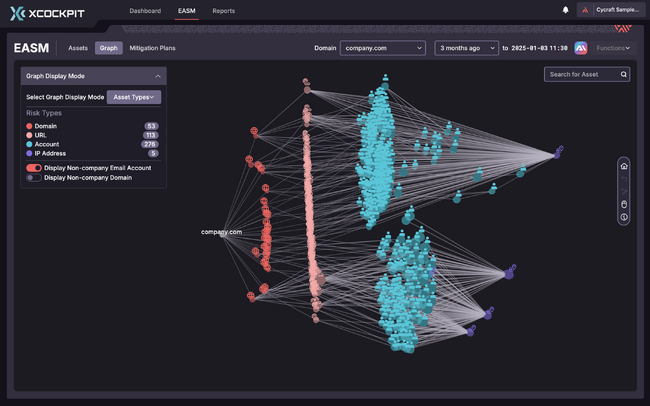Click the Domain legend entry
Screen dimensions: 650x406
click(x=46, y=126)
